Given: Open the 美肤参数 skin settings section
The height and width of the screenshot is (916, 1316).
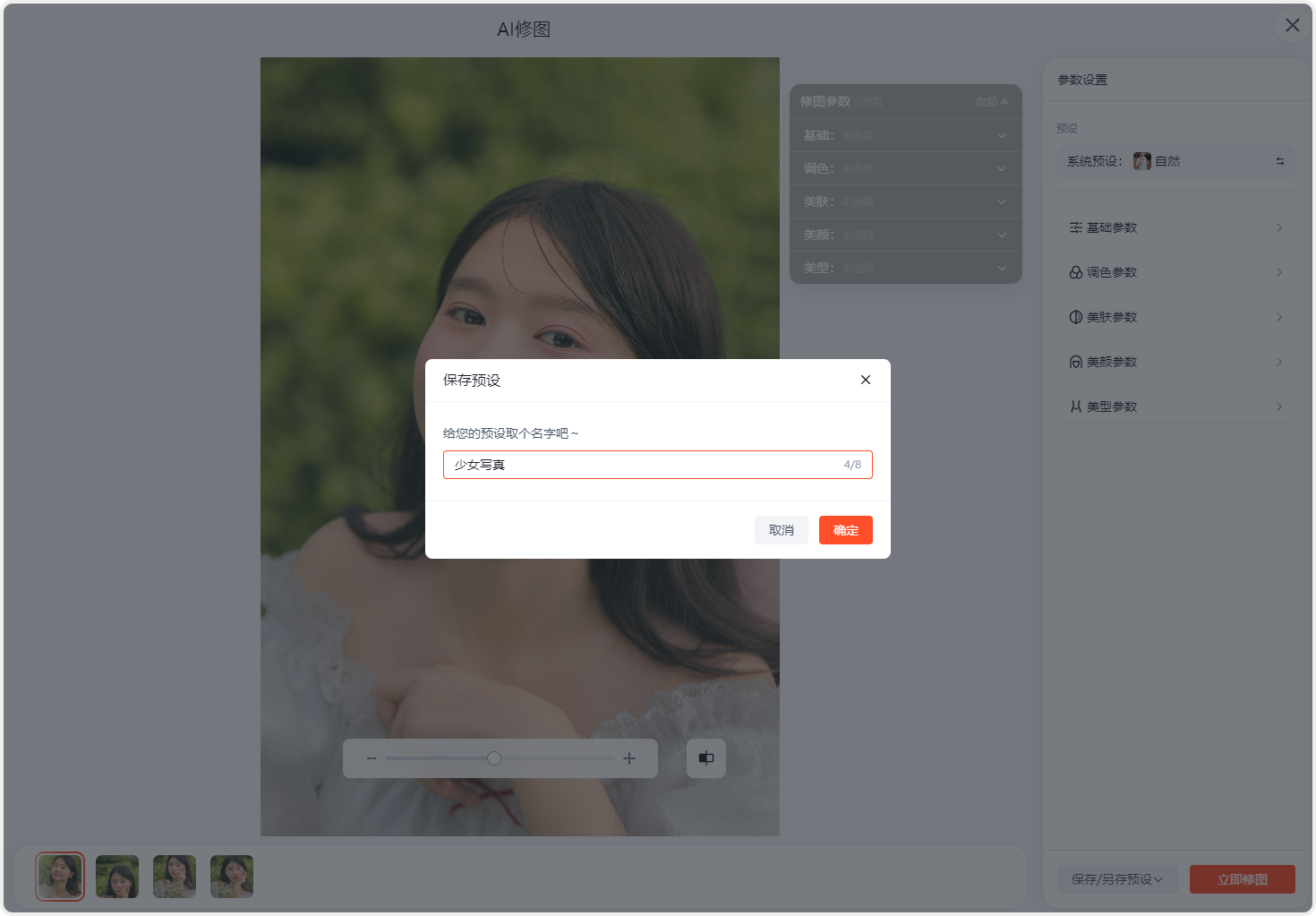Looking at the screenshot, I should 1176,317.
